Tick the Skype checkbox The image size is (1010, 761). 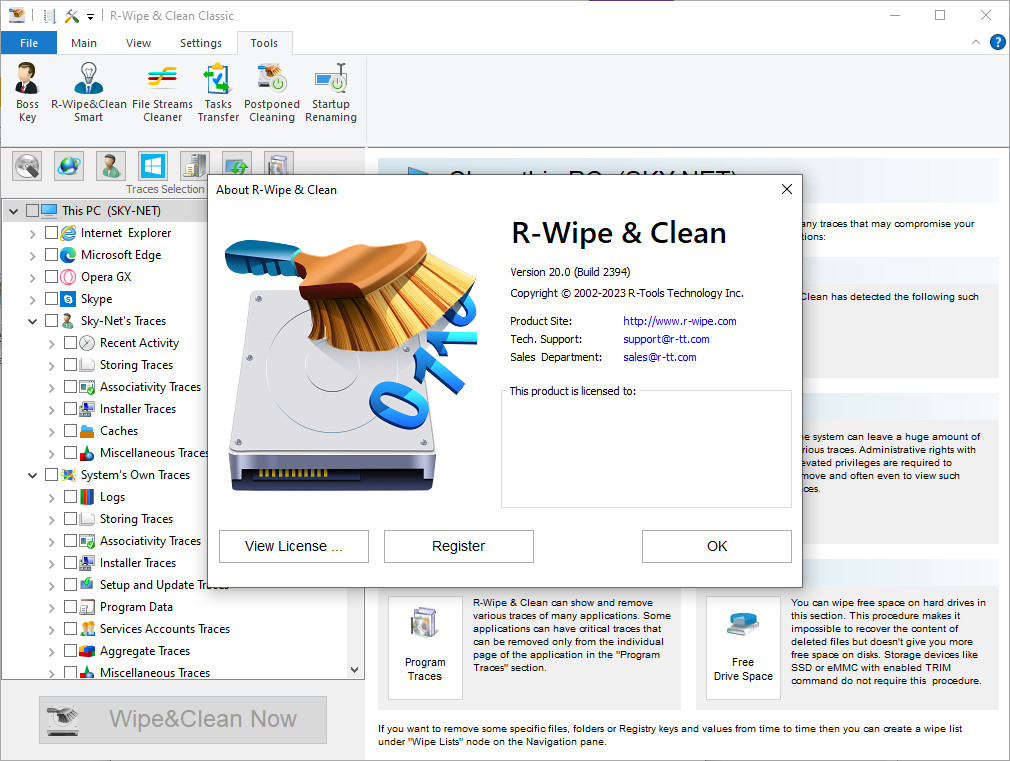(x=52, y=298)
